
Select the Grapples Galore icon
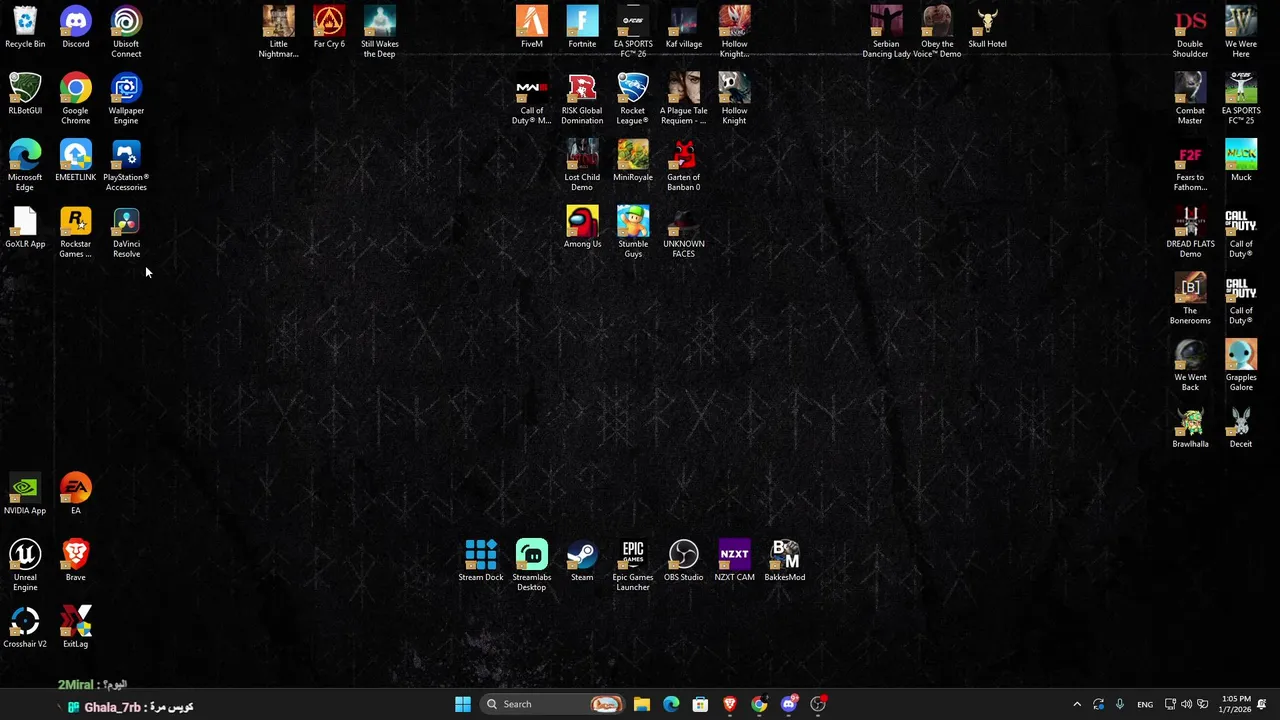click(1241, 366)
